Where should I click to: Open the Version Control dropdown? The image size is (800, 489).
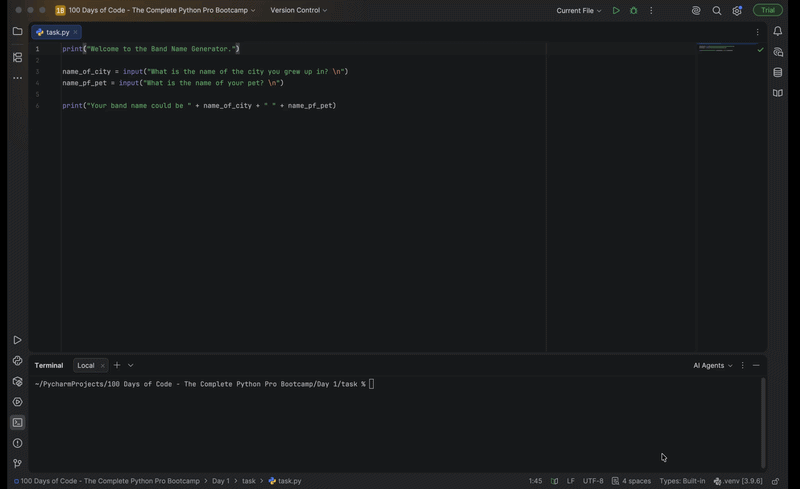coord(298,10)
